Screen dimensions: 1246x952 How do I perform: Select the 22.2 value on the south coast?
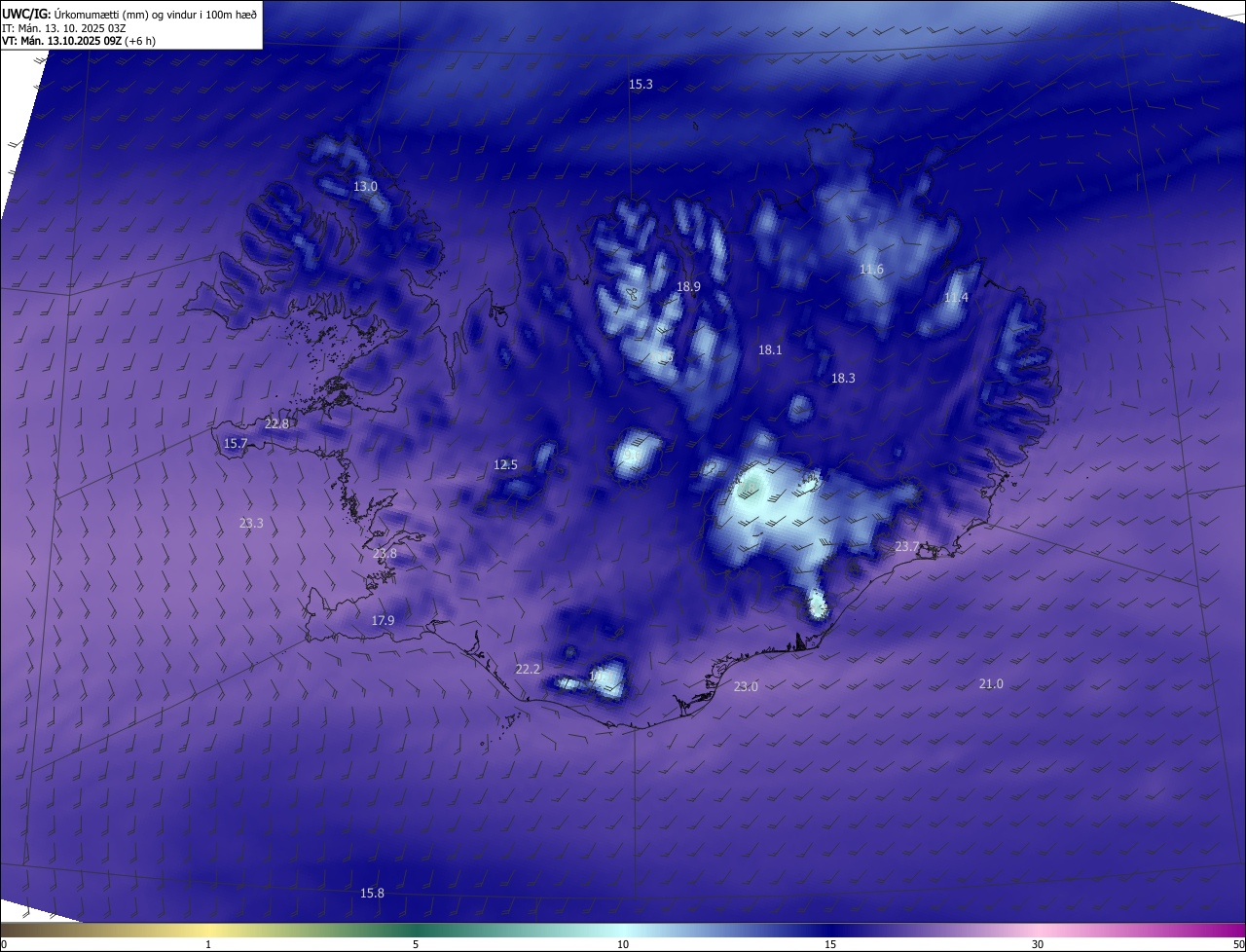click(528, 670)
